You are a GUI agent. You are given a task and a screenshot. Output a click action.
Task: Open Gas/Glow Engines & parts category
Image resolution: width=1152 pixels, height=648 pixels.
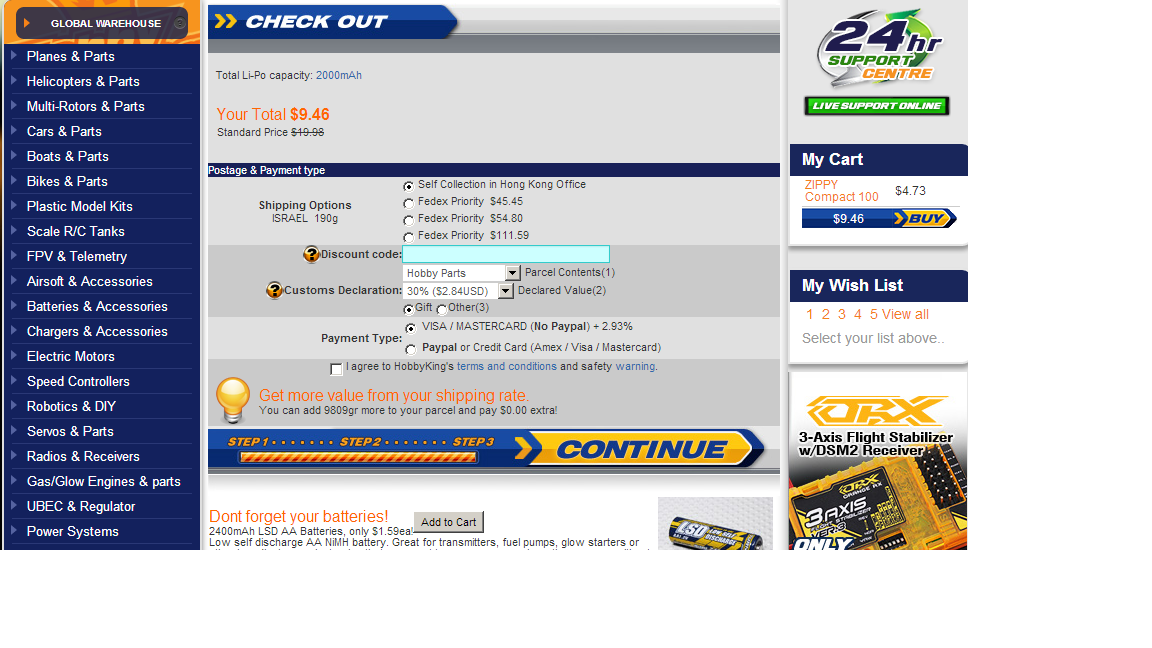[104, 481]
